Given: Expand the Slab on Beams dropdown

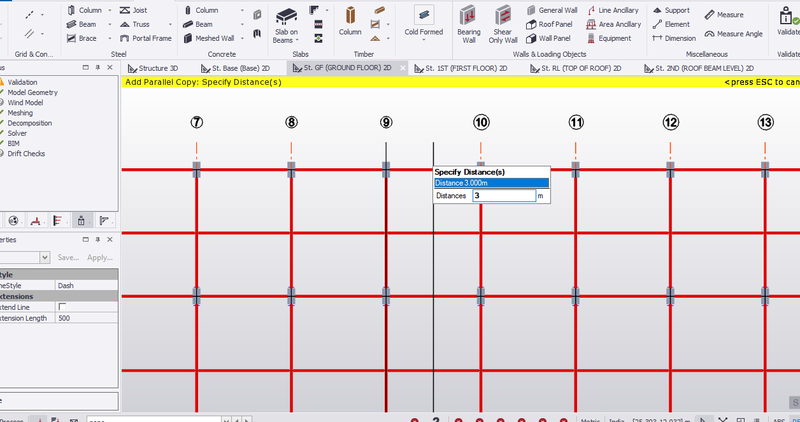Looking at the screenshot, I should coord(297,40).
